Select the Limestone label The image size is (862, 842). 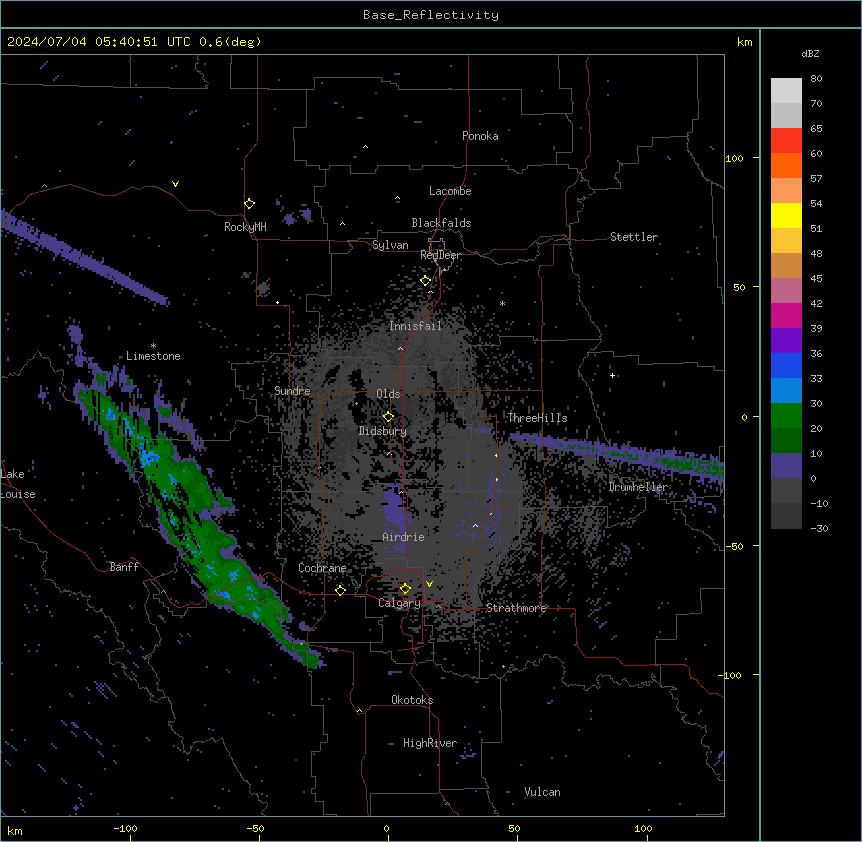[x=153, y=356]
